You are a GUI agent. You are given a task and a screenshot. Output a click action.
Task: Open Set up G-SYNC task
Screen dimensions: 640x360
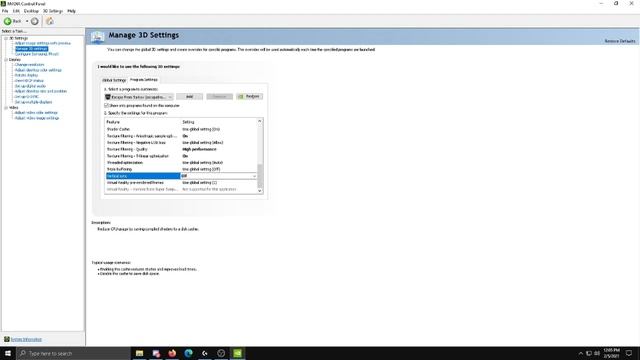[27, 97]
